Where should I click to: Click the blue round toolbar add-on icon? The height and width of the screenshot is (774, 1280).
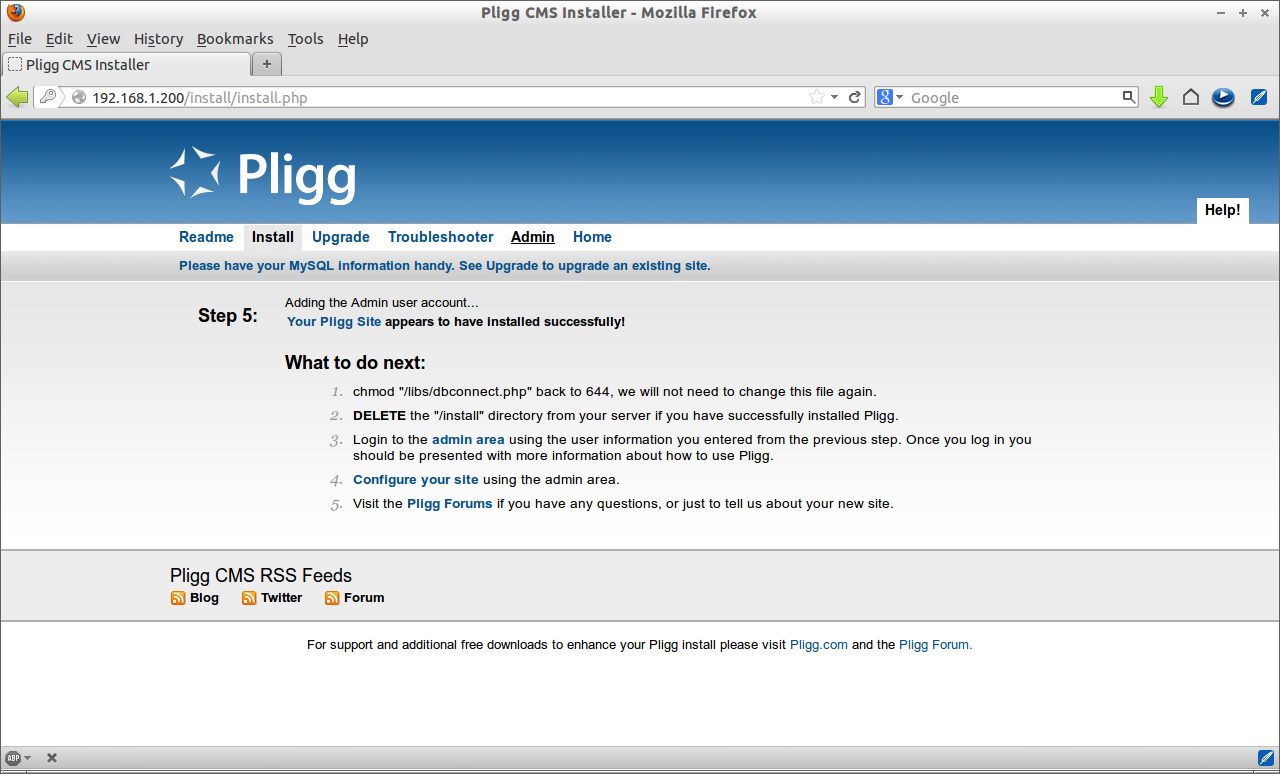[x=1223, y=97]
